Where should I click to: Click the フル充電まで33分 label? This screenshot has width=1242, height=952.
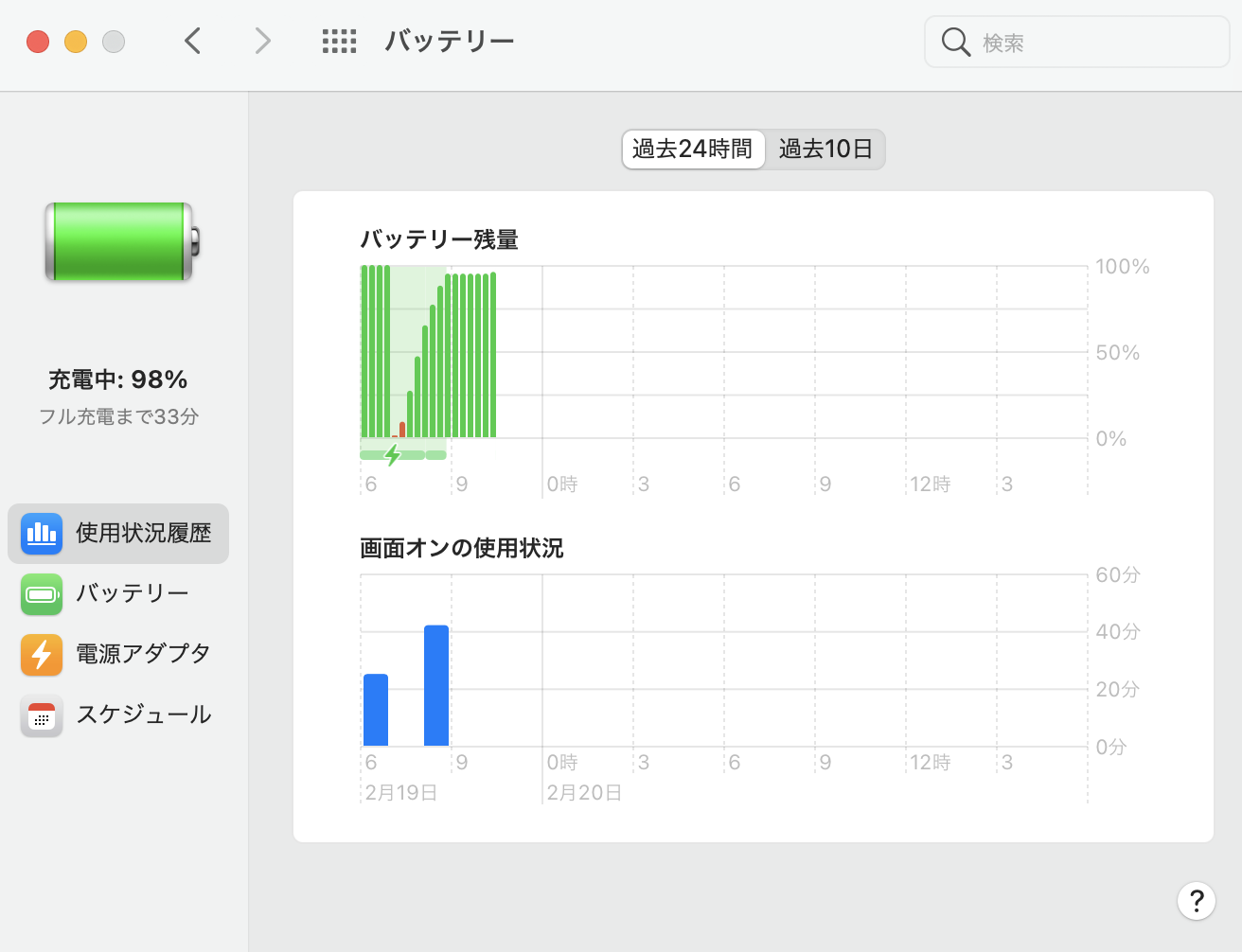(119, 414)
